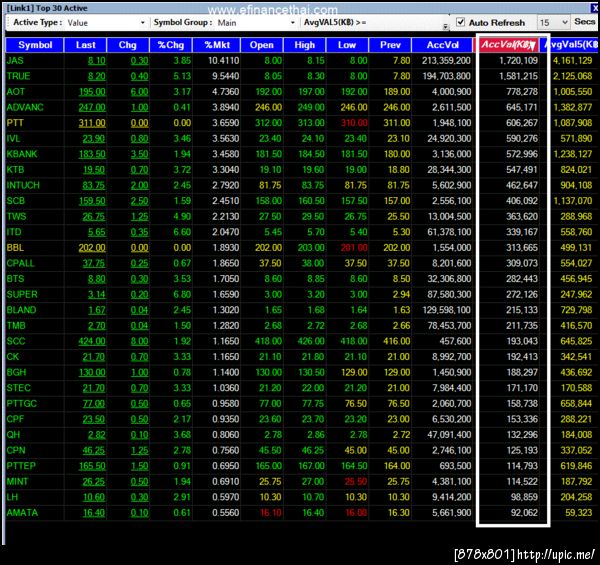Select the IVL symbol
The height and width of the screenshot is (565, 600).
point(13,138)
